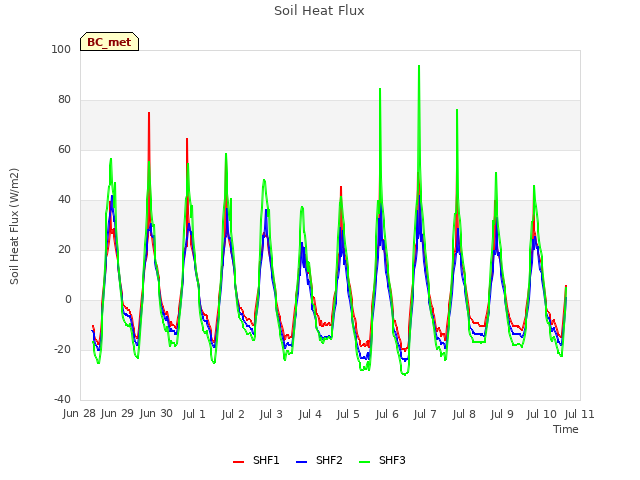Click the 100 y-axis tick label
Screen dimensions: 640x480
[x=61, y=50]
